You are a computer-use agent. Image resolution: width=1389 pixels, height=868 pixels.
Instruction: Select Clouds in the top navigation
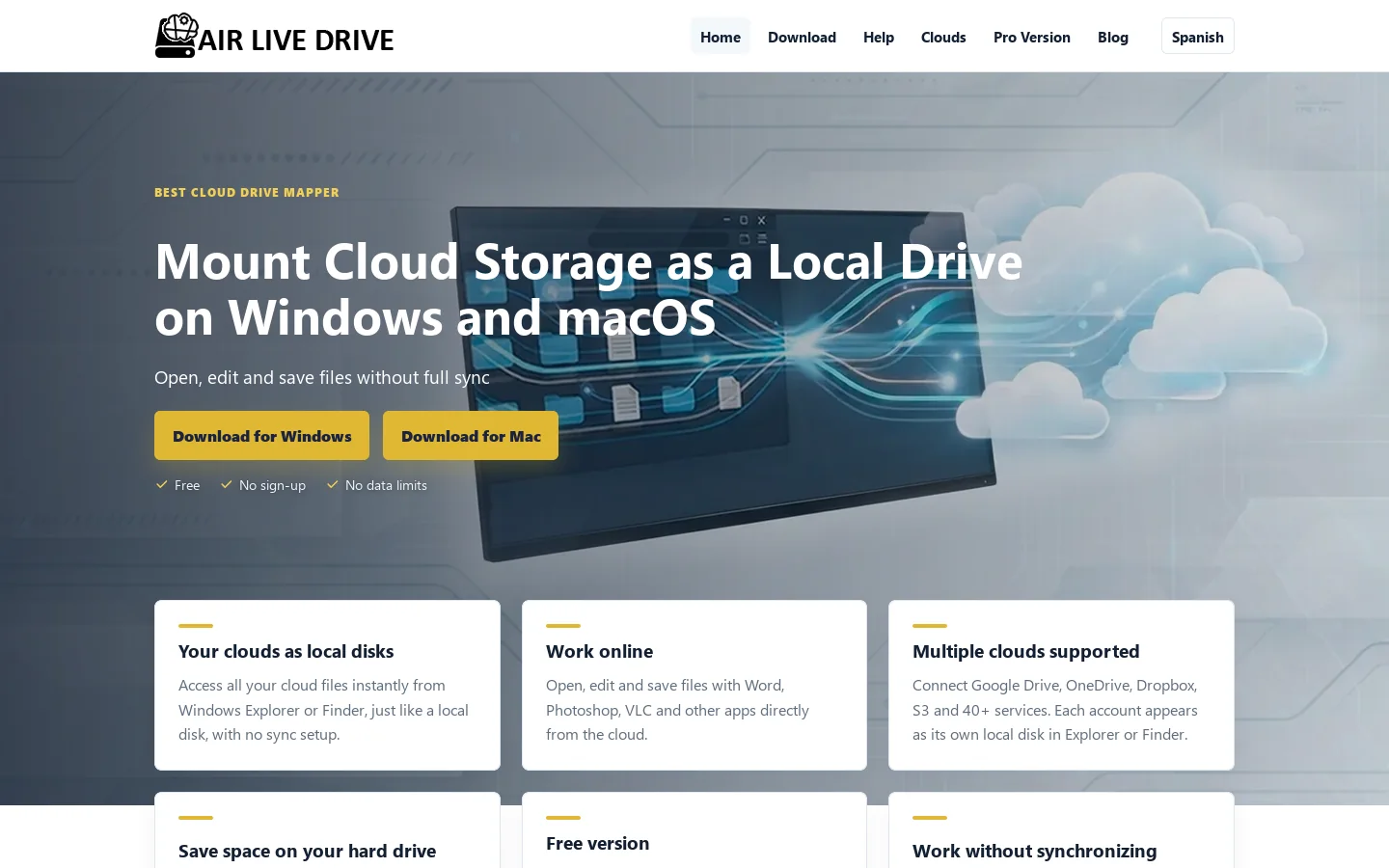coord(943,37)
